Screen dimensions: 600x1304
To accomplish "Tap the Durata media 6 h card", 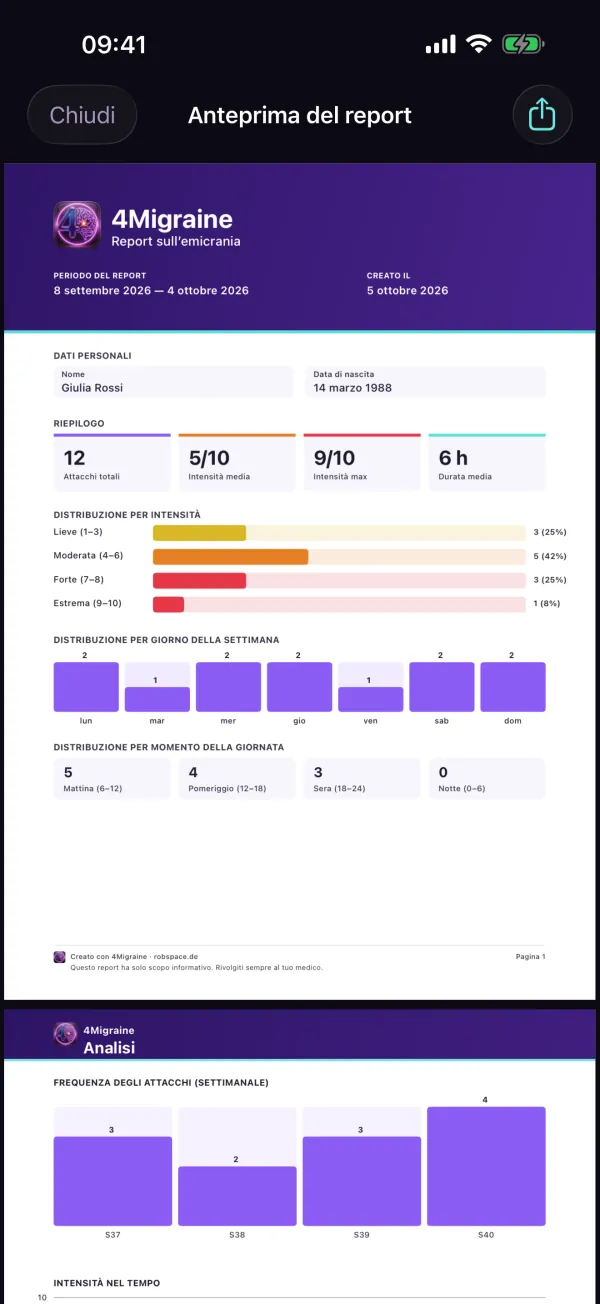I will point(487,463).
